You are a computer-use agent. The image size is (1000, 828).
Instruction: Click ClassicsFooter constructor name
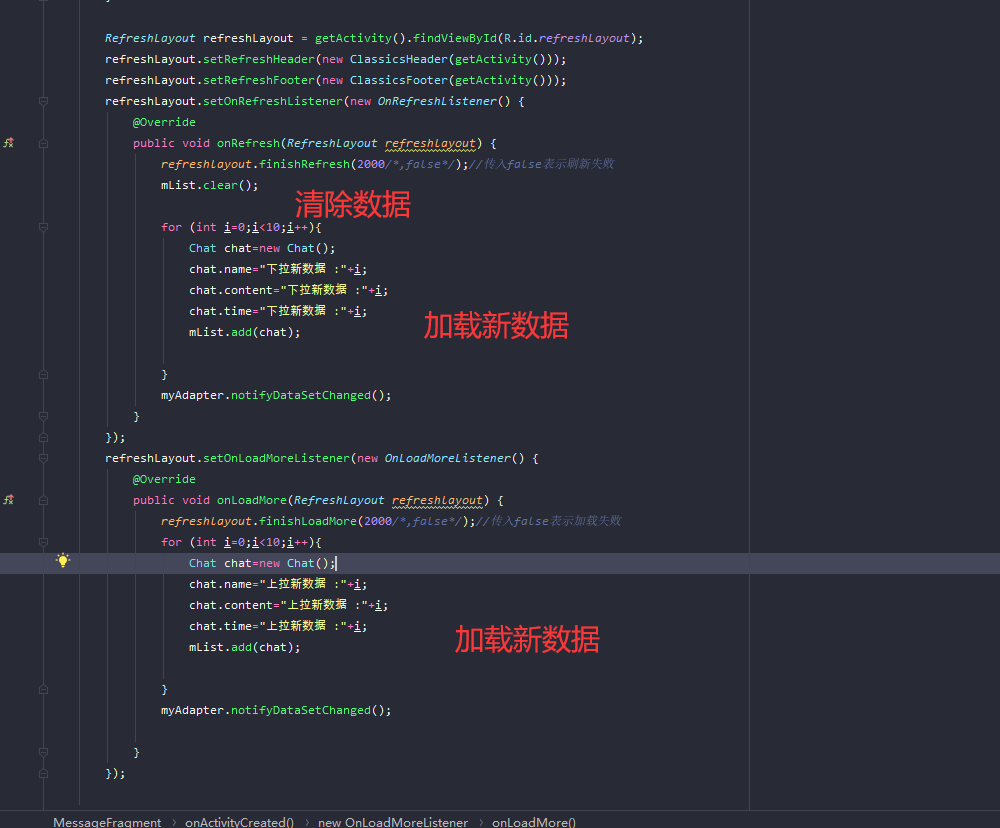pyautogui.click(x=399, y=80)
